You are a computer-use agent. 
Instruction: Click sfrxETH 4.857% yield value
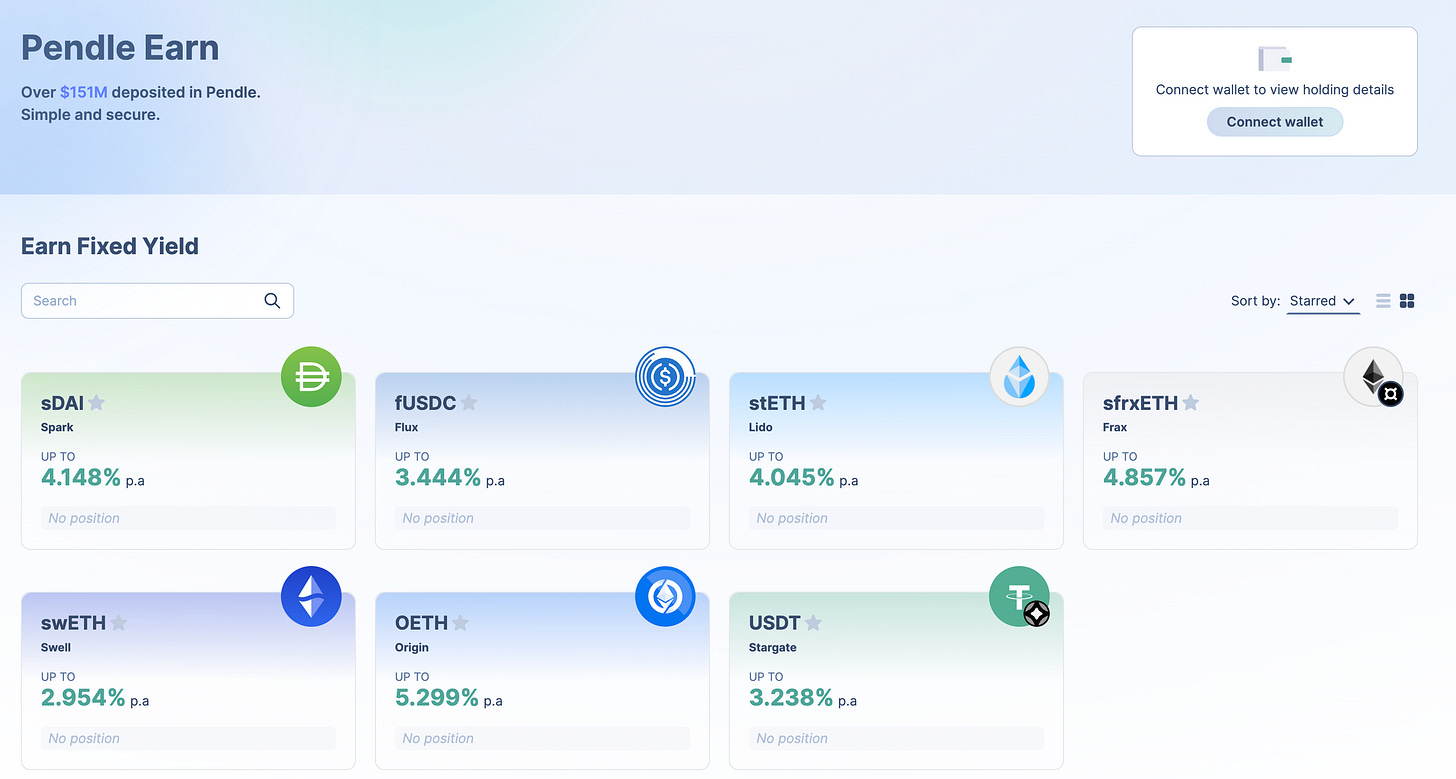pyautogui.click(x=1145, y=478)
